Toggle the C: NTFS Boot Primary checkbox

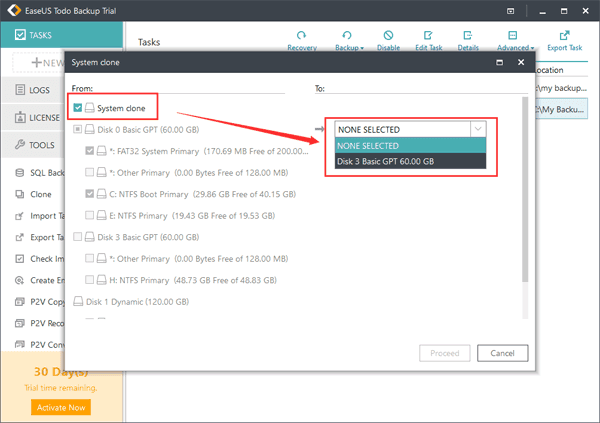(x=90, y=194)
